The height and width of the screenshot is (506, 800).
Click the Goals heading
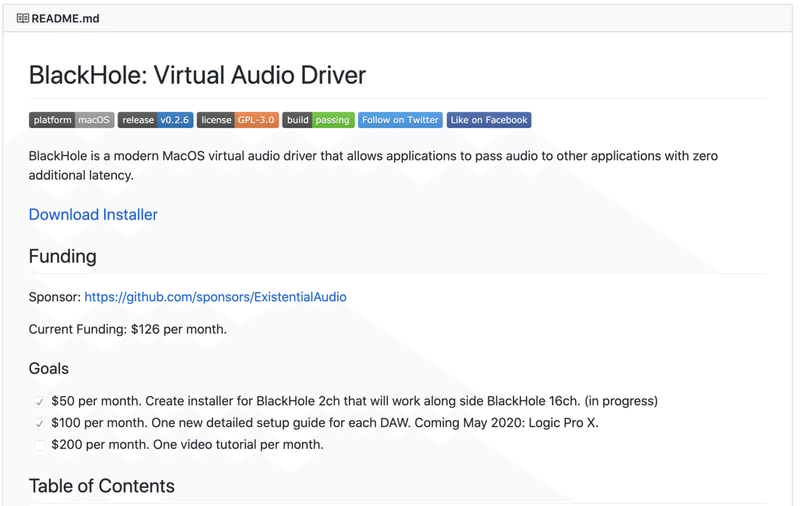pyautogui.click(x=48, y=368)
